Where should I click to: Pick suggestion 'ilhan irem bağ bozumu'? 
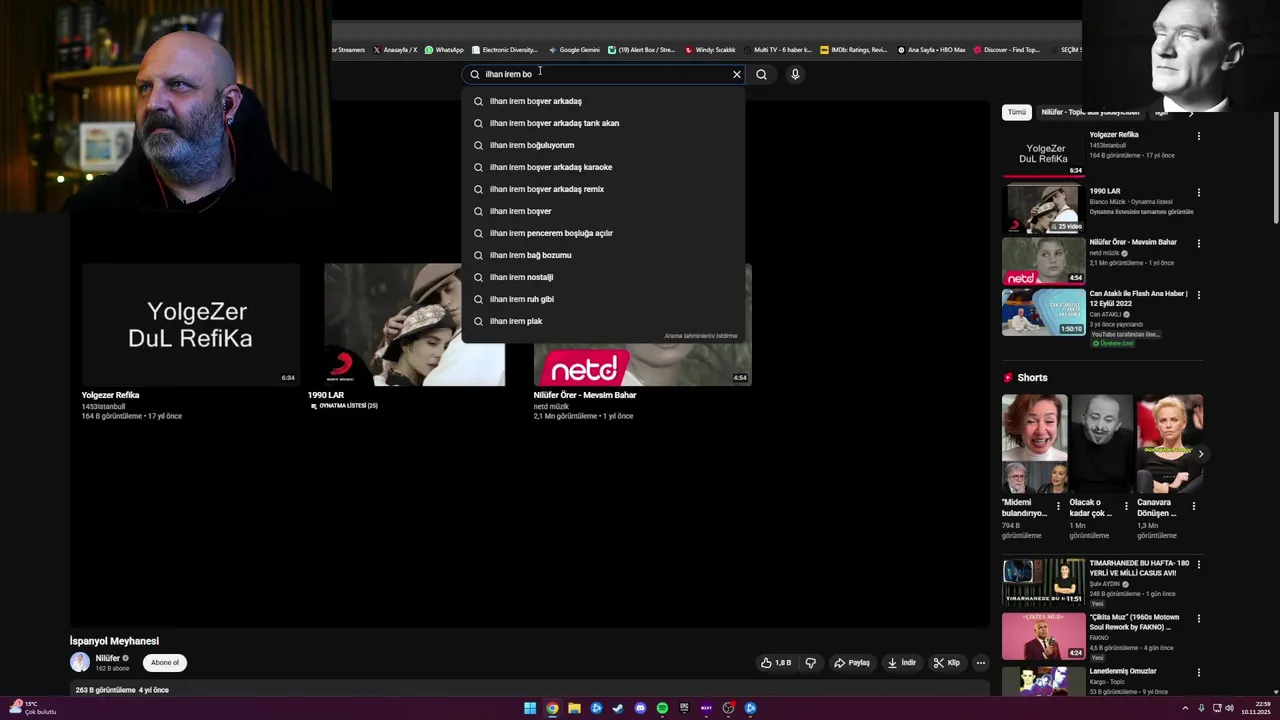pos(604,255)
